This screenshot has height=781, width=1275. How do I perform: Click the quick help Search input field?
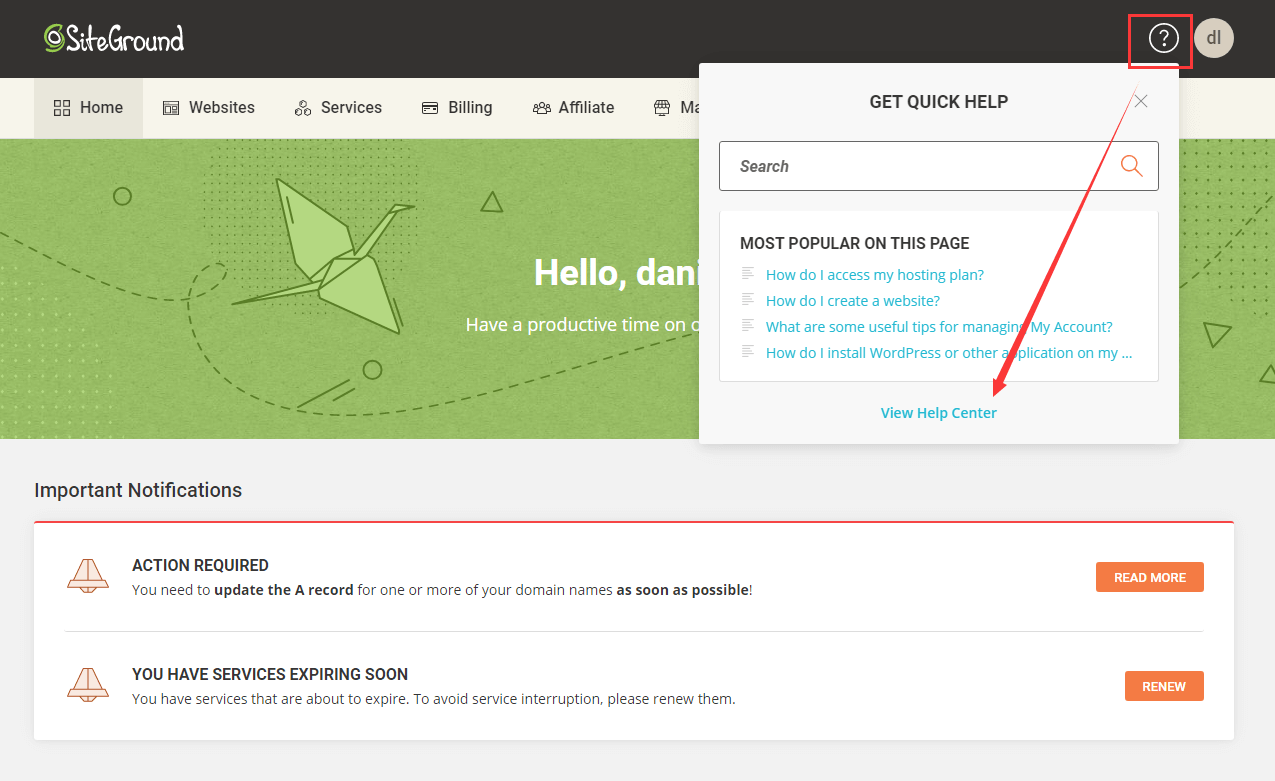coord(920,165)
